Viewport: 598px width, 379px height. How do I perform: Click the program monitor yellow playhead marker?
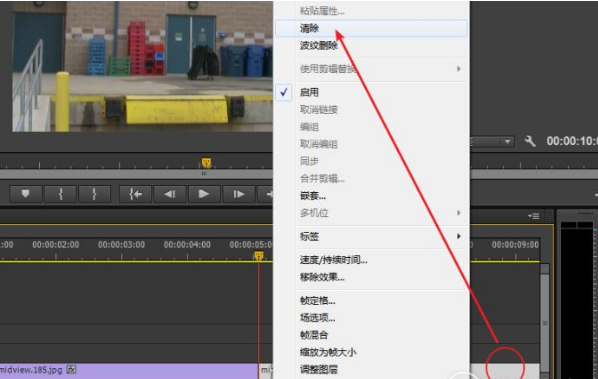click(206, 163)
